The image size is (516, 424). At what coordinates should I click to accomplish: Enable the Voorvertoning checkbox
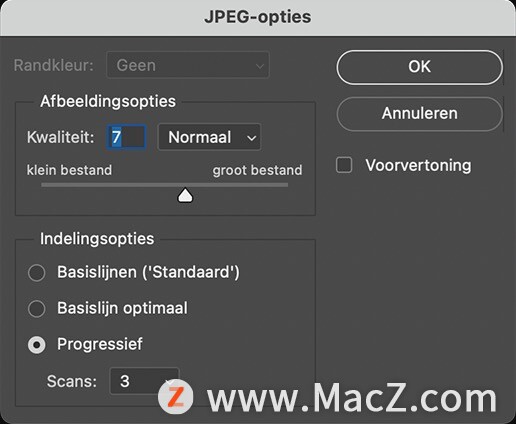(x=344, y=165)
